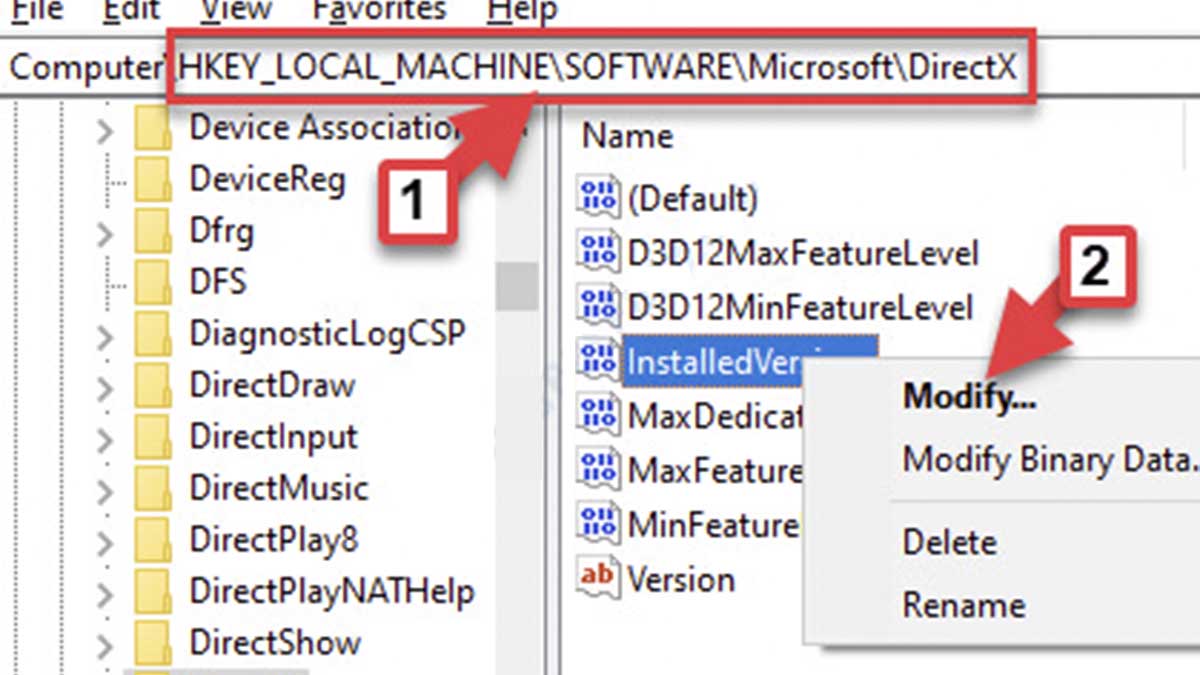Click the registry path address bar
The height and width of the screenshot is (675, 1200).
(600, 65)
